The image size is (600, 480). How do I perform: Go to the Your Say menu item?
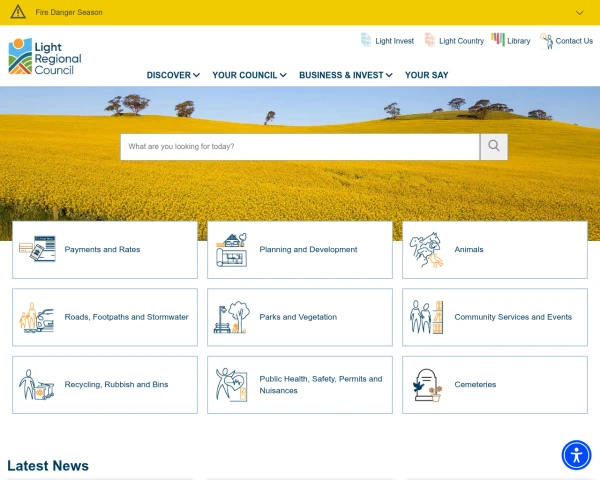426,75
